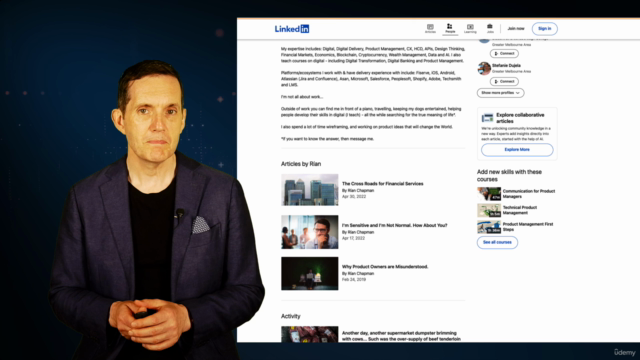
Task: Click the Explore More button
Action: [517, 150]
